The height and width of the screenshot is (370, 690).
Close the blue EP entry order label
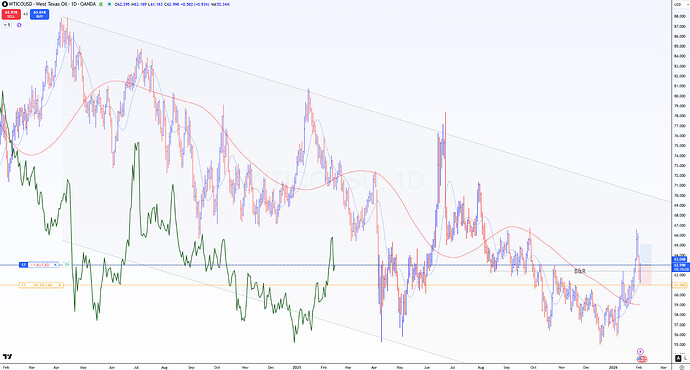point(55,265)
